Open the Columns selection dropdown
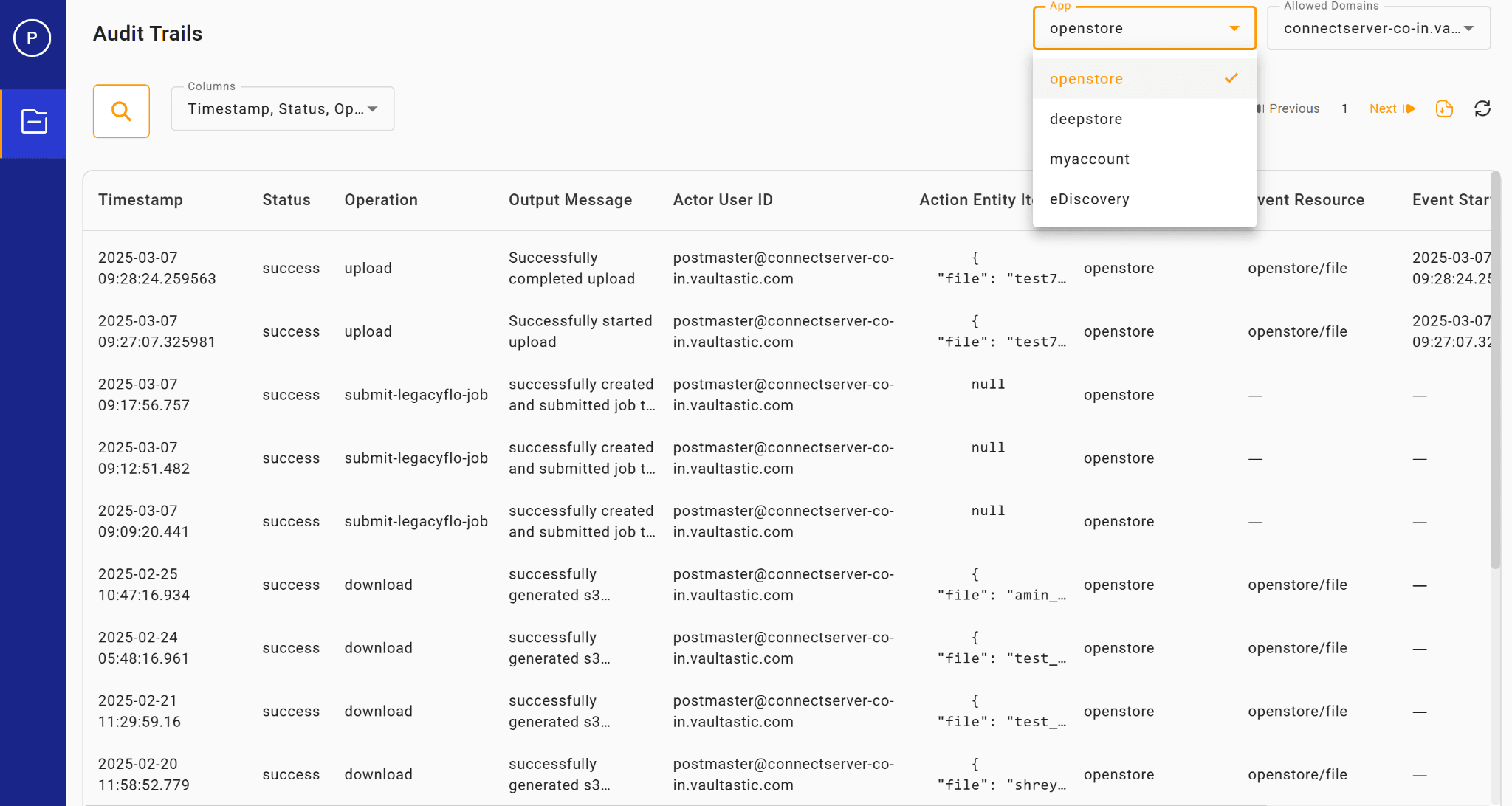The height and width of the screenshot is (806, 1512). coord(282,109)
